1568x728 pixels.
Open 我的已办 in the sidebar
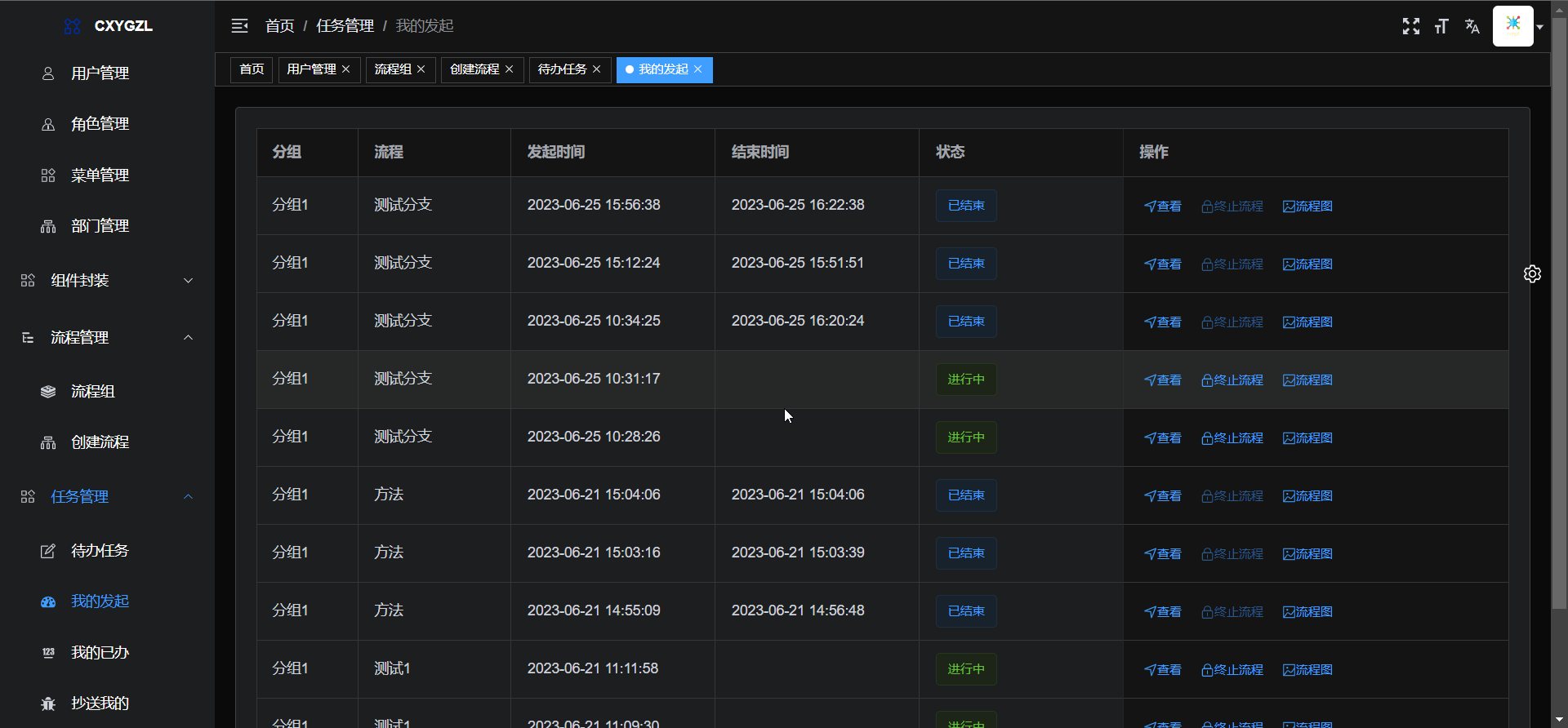[107, 653]
